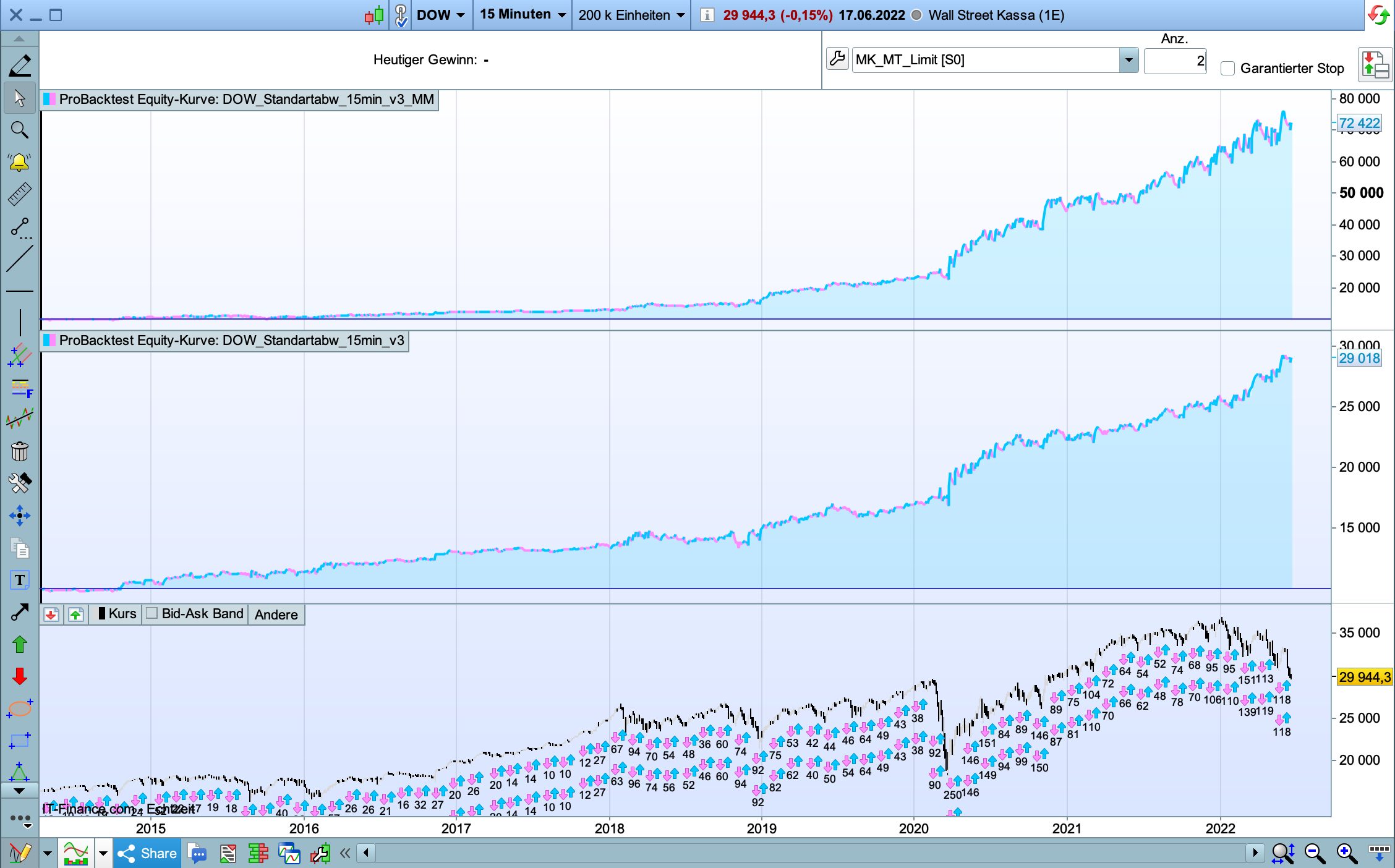Click the DOW_Standartabw_15min_v3_MM equity curve label
The width and height of the screenshot is (1395, 868).
pyautogui.click(x=240, y=100)
